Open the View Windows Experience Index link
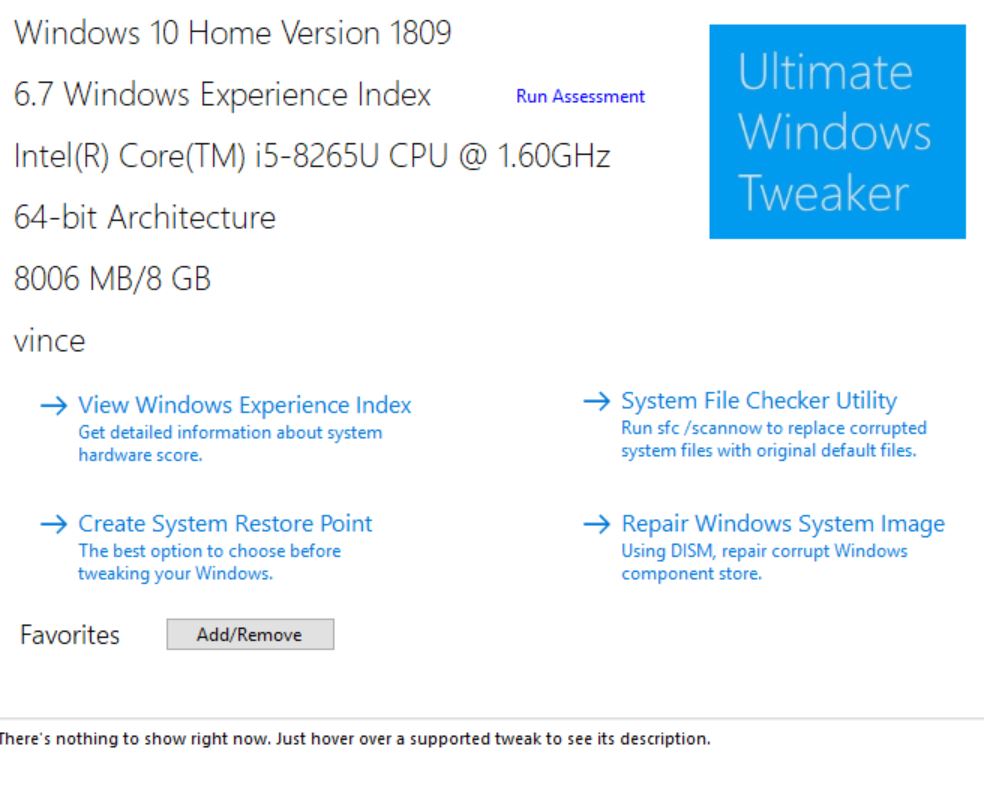The height and width of the screenshot is (795, 984). click(x=244, y=406)
